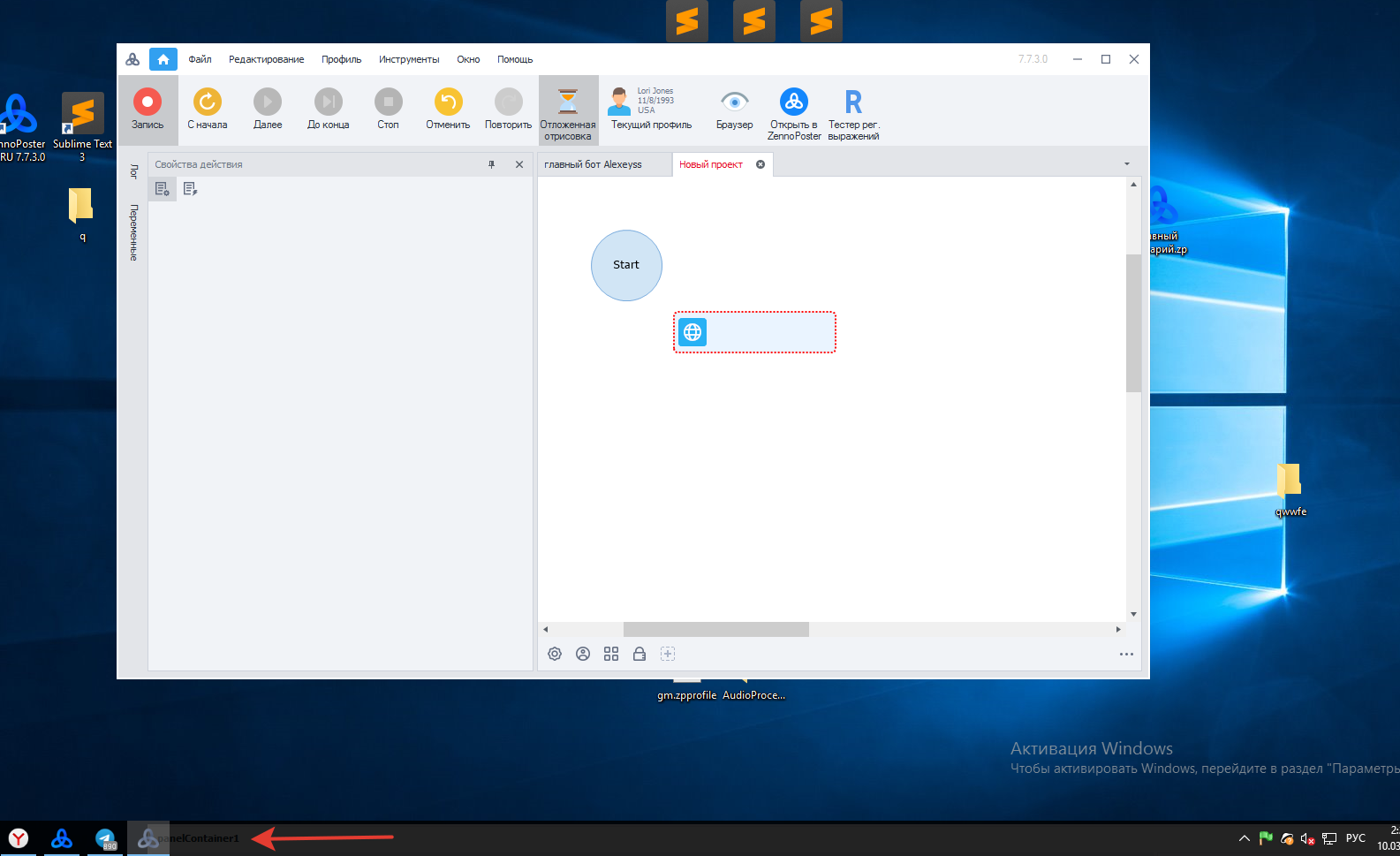
Task: Go to the blue Home button
Action: [x=163, y=59]
